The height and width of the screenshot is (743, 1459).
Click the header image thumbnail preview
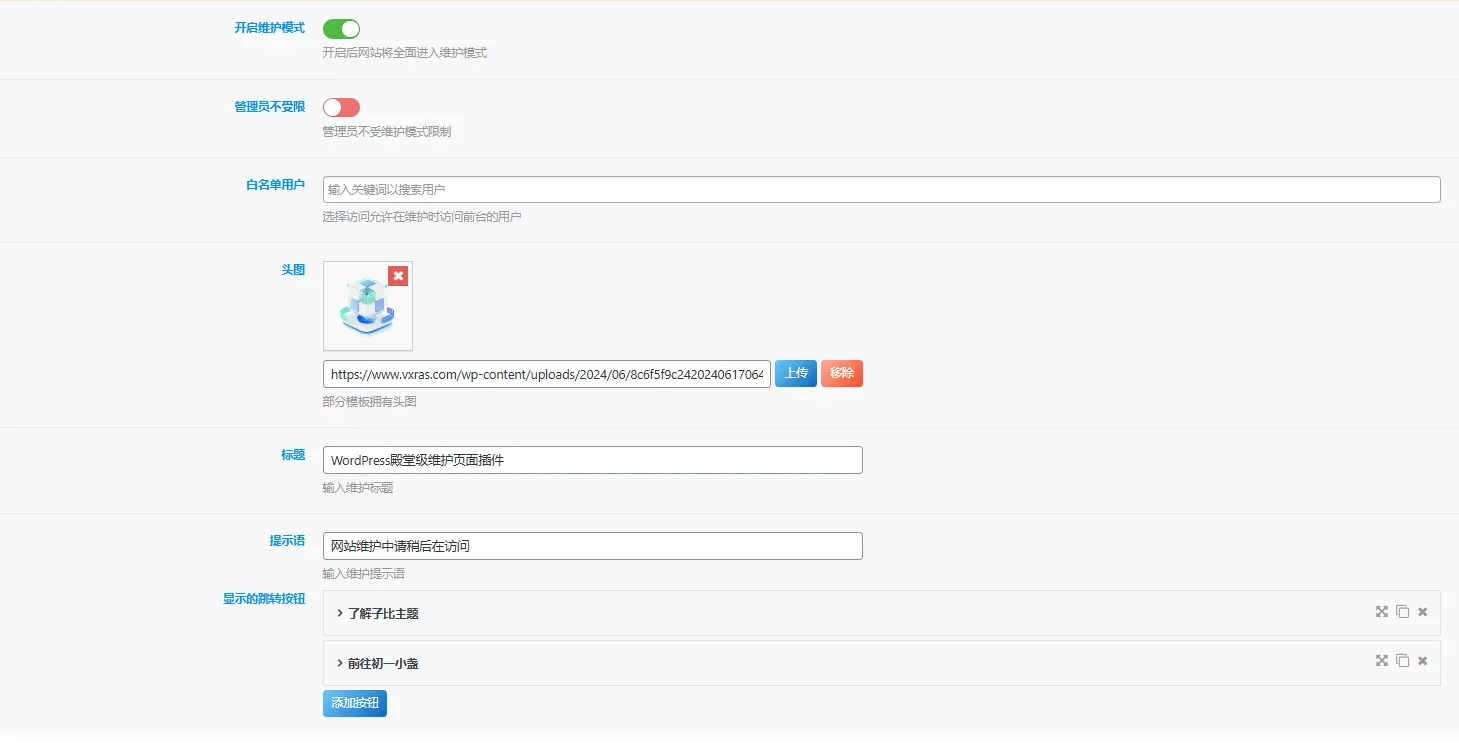click(368, 306)
